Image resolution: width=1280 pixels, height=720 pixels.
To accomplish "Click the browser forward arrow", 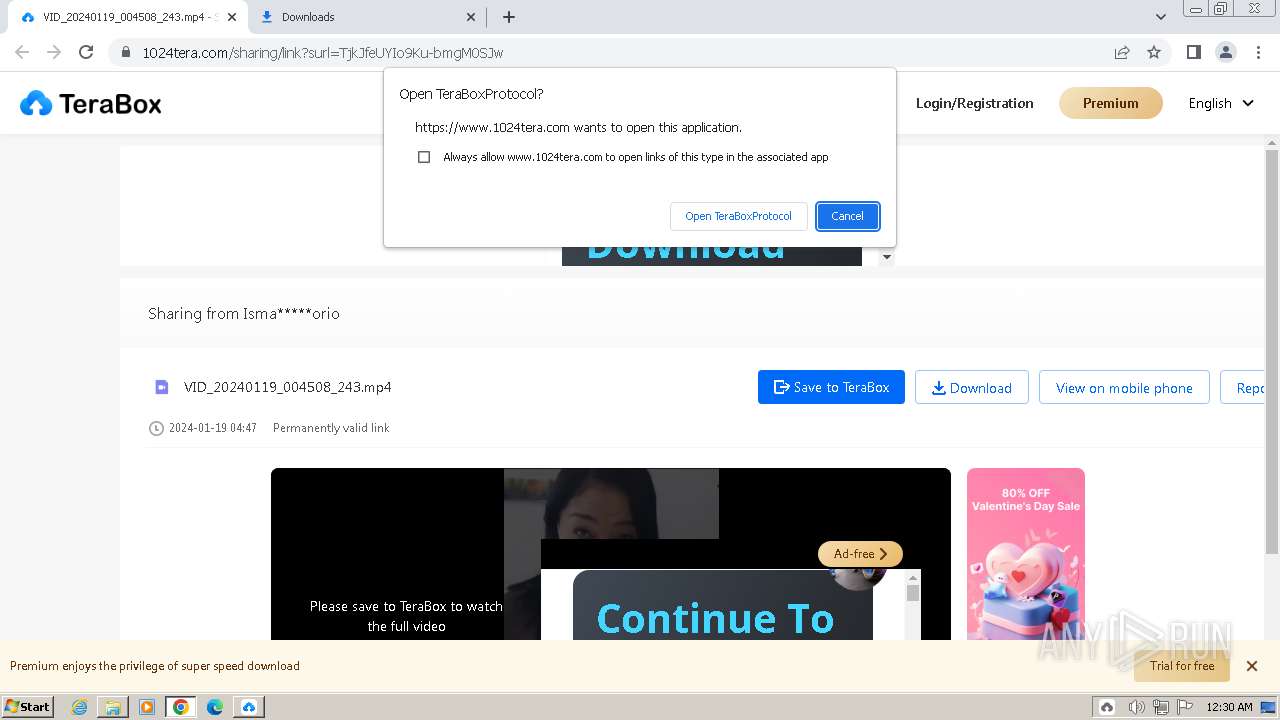I will (54, 52).
